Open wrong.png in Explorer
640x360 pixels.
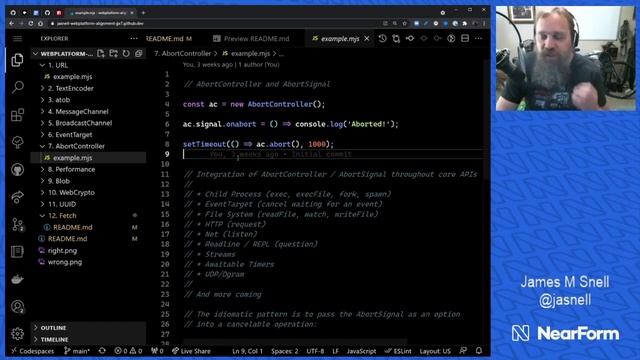[x=64, y=262]
